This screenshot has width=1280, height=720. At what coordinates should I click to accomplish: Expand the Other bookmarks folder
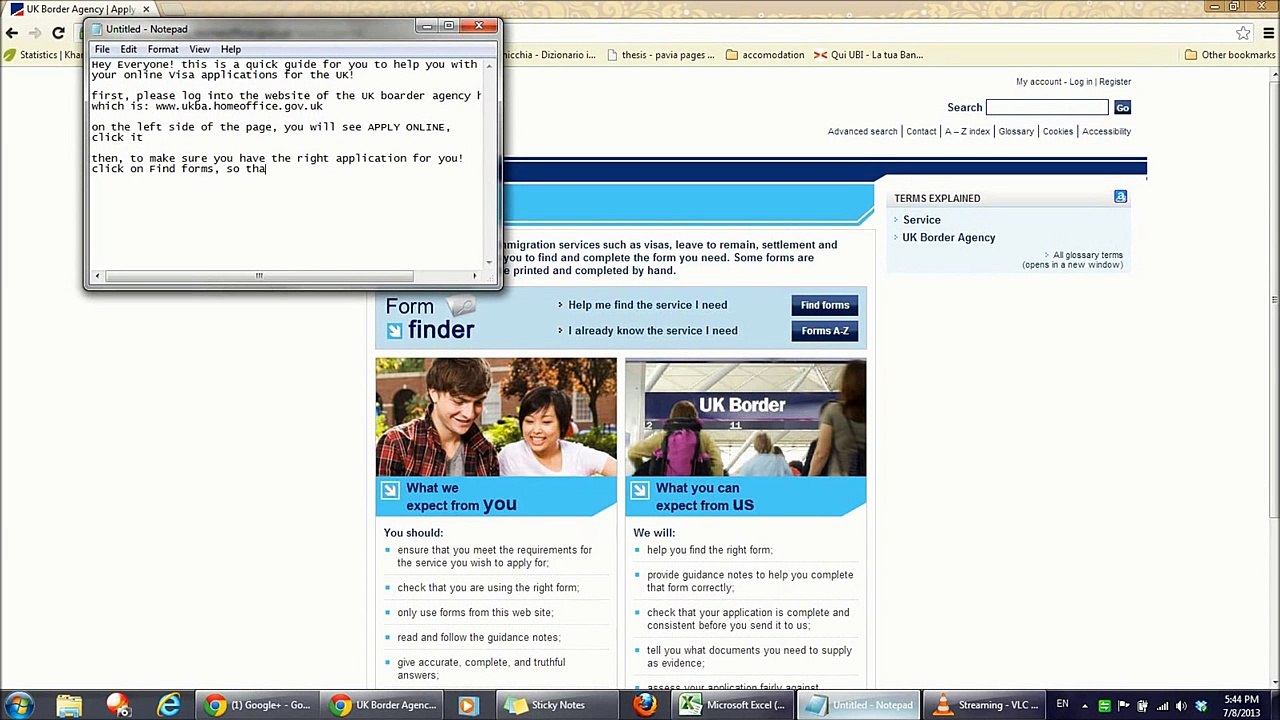[1230, 55]
